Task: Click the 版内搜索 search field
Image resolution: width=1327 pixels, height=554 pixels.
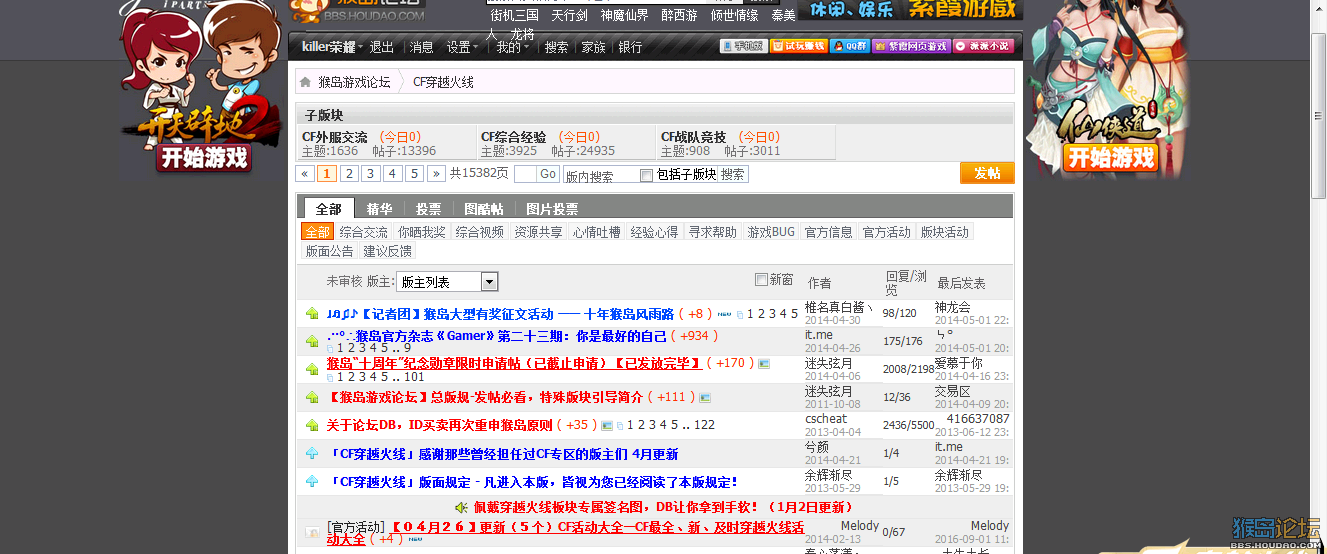Action: click(x=600, y=175)
